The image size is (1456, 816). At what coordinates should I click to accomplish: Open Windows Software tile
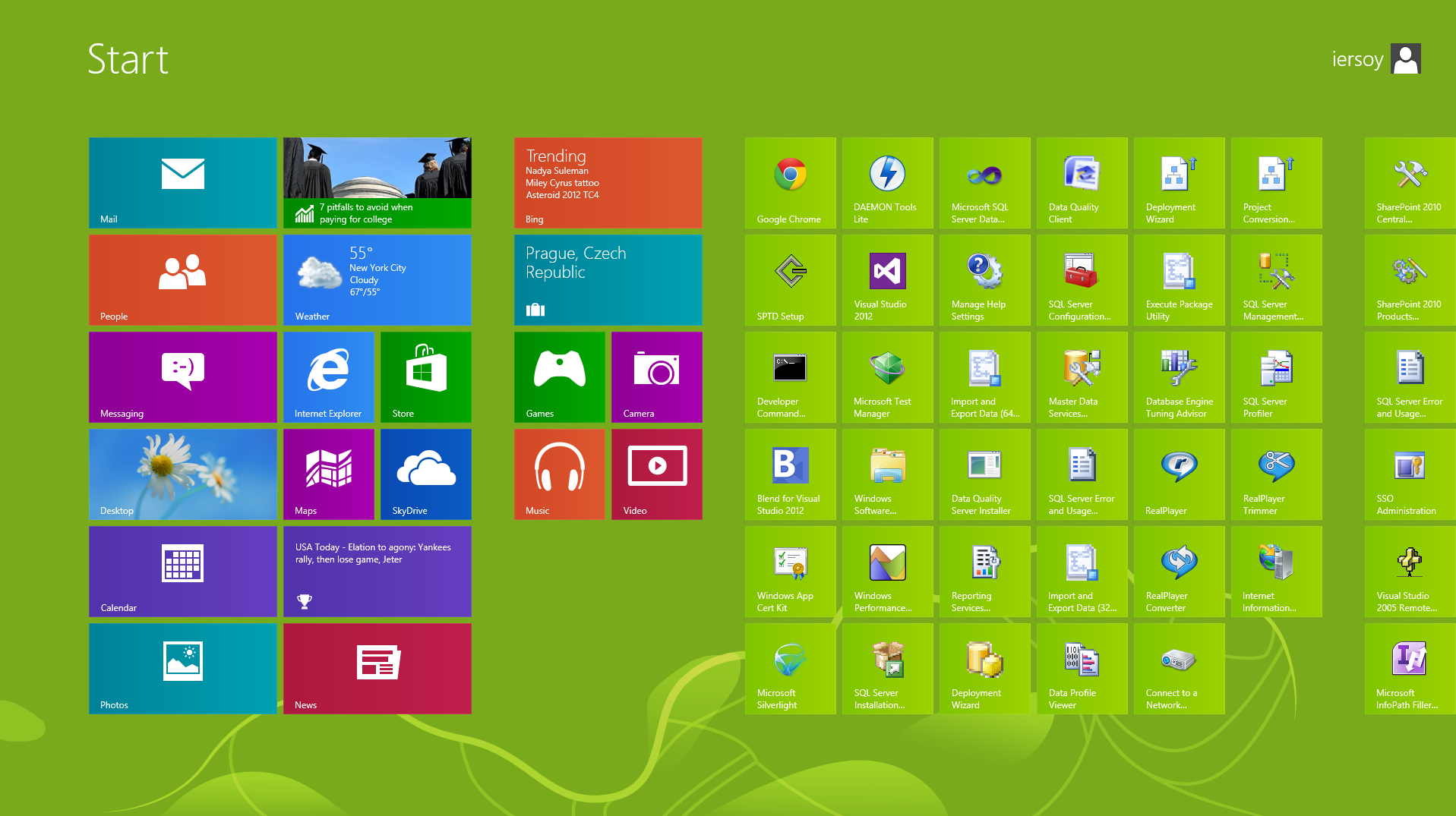[888, 474]
